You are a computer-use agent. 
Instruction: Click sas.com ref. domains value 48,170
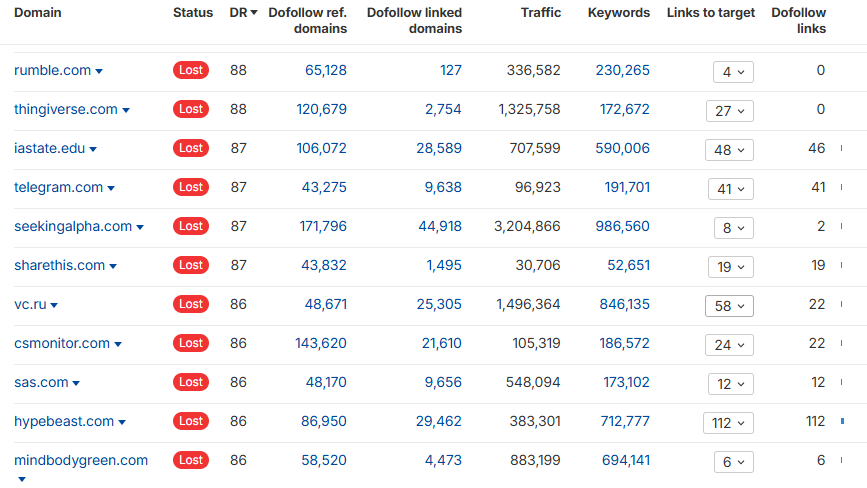point(326,382)
